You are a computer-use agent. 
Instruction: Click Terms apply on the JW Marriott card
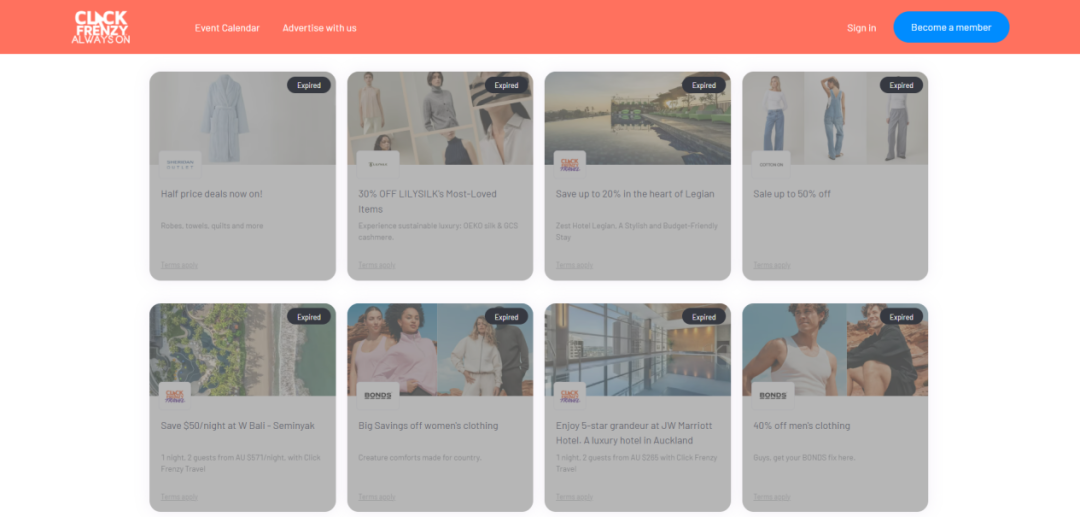(x=574, y=497)
